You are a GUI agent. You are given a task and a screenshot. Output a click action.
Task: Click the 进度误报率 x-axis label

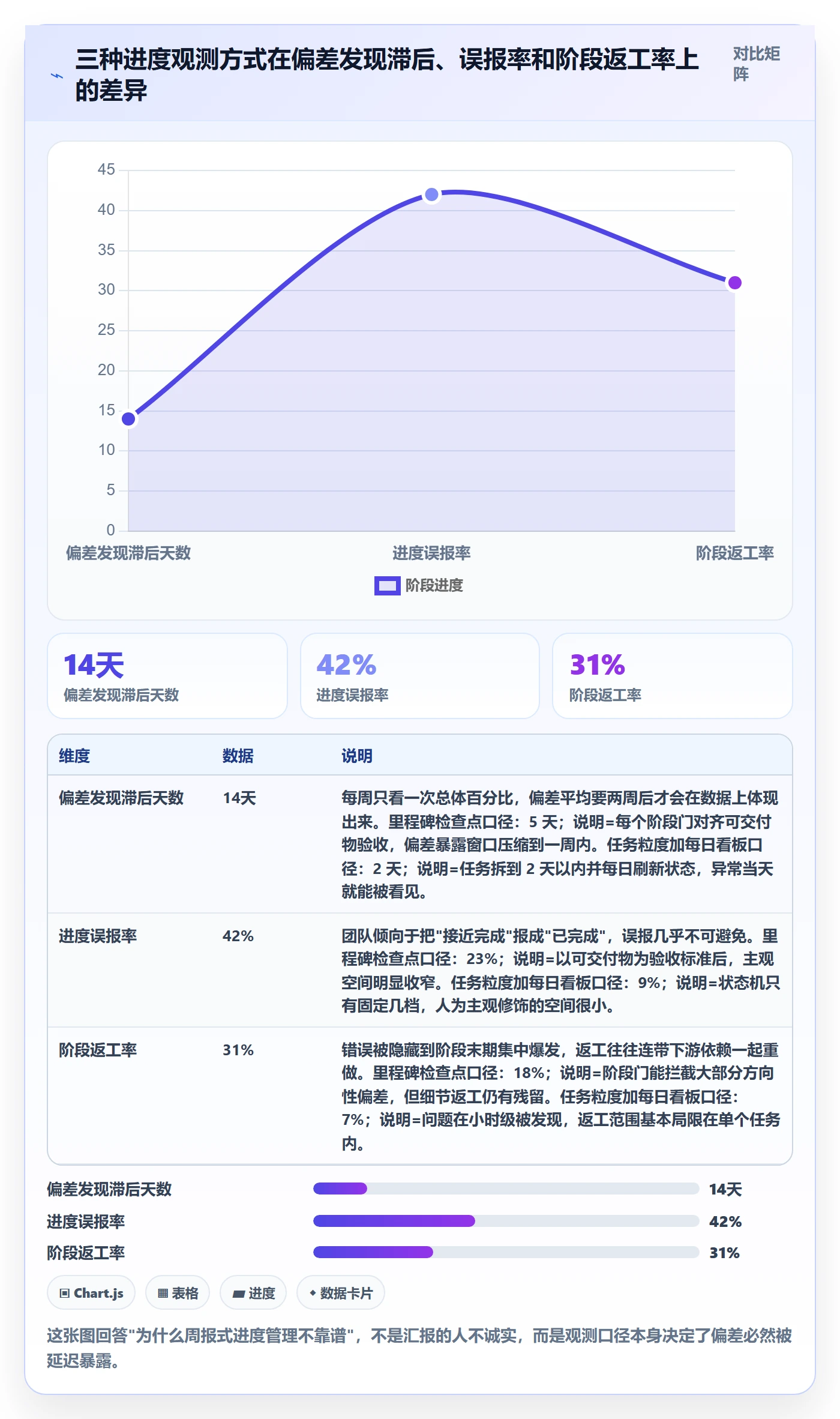click(431, 553)
